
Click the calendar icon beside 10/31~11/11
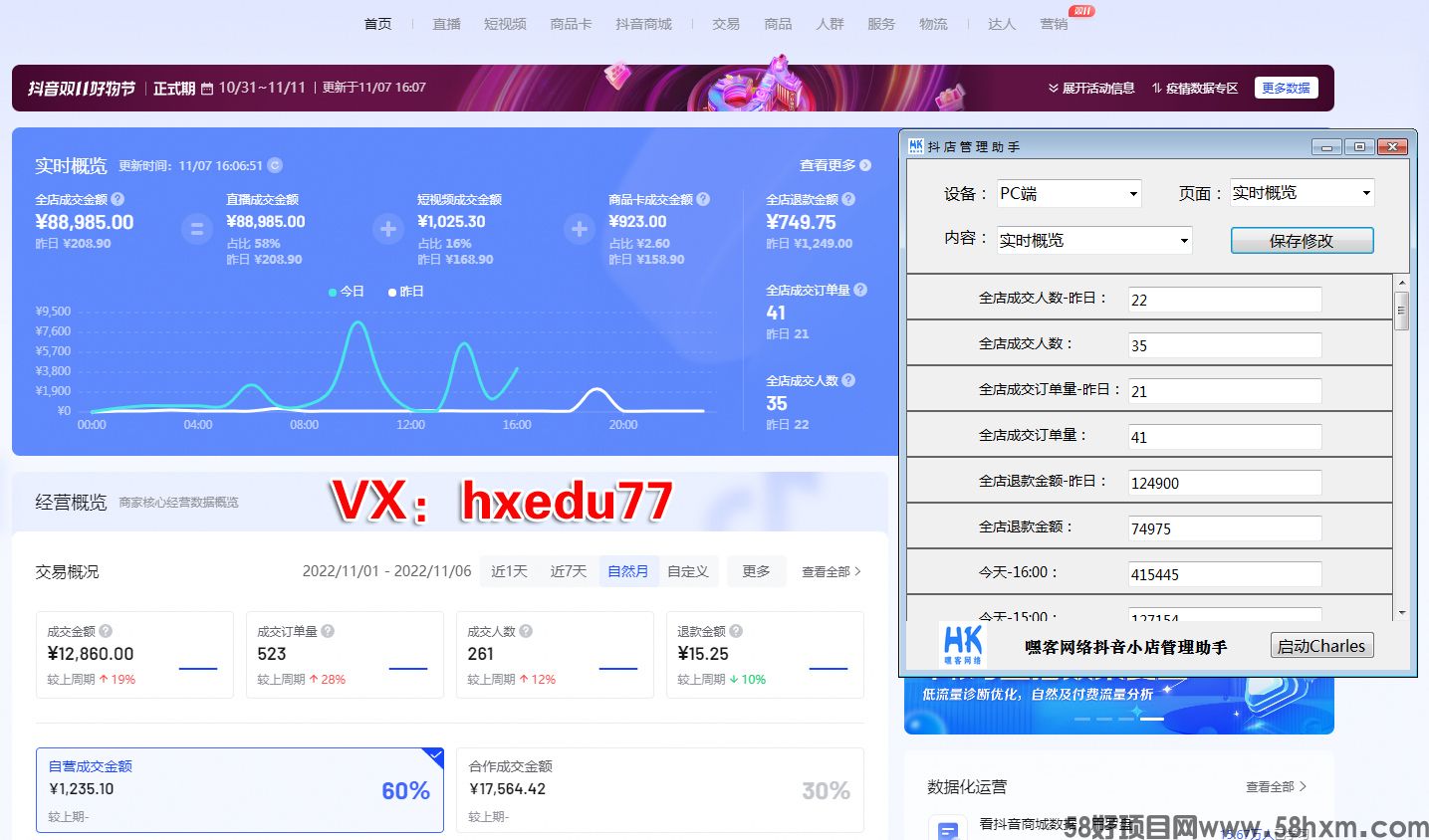207,89
